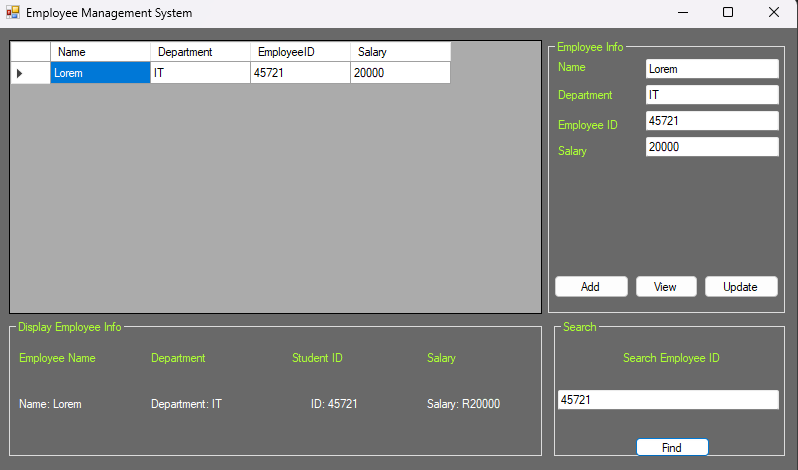
Task: Click the EmployeeID column header
Action: point(300,52)
